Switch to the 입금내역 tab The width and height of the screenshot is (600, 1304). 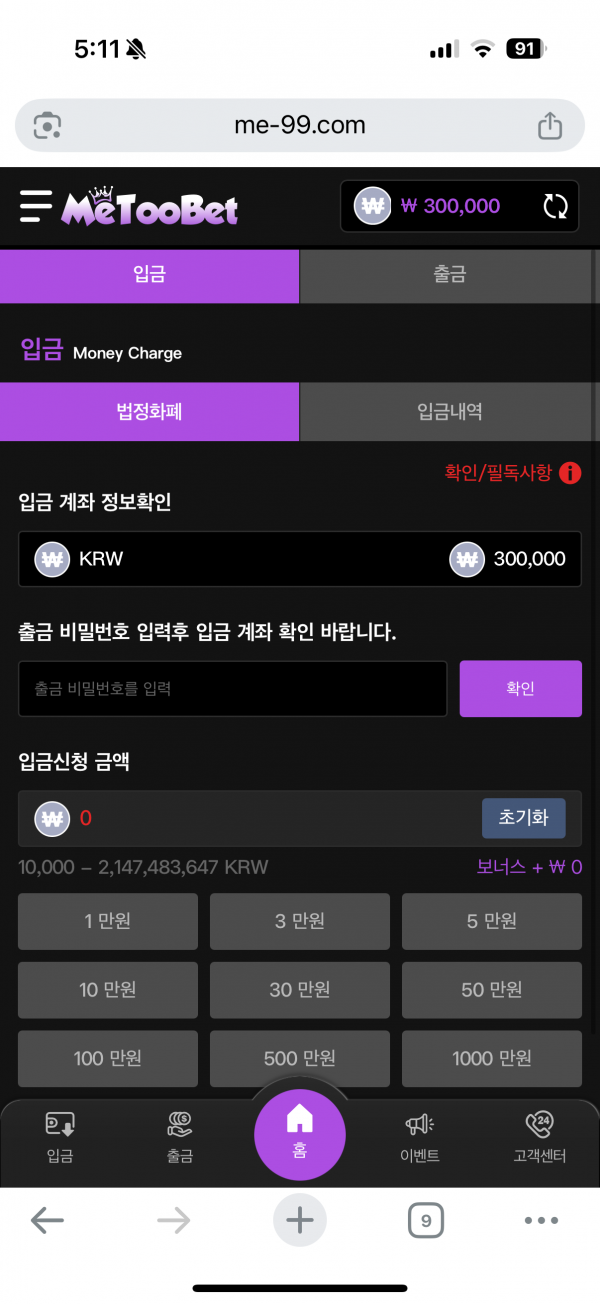click(449, 411)
